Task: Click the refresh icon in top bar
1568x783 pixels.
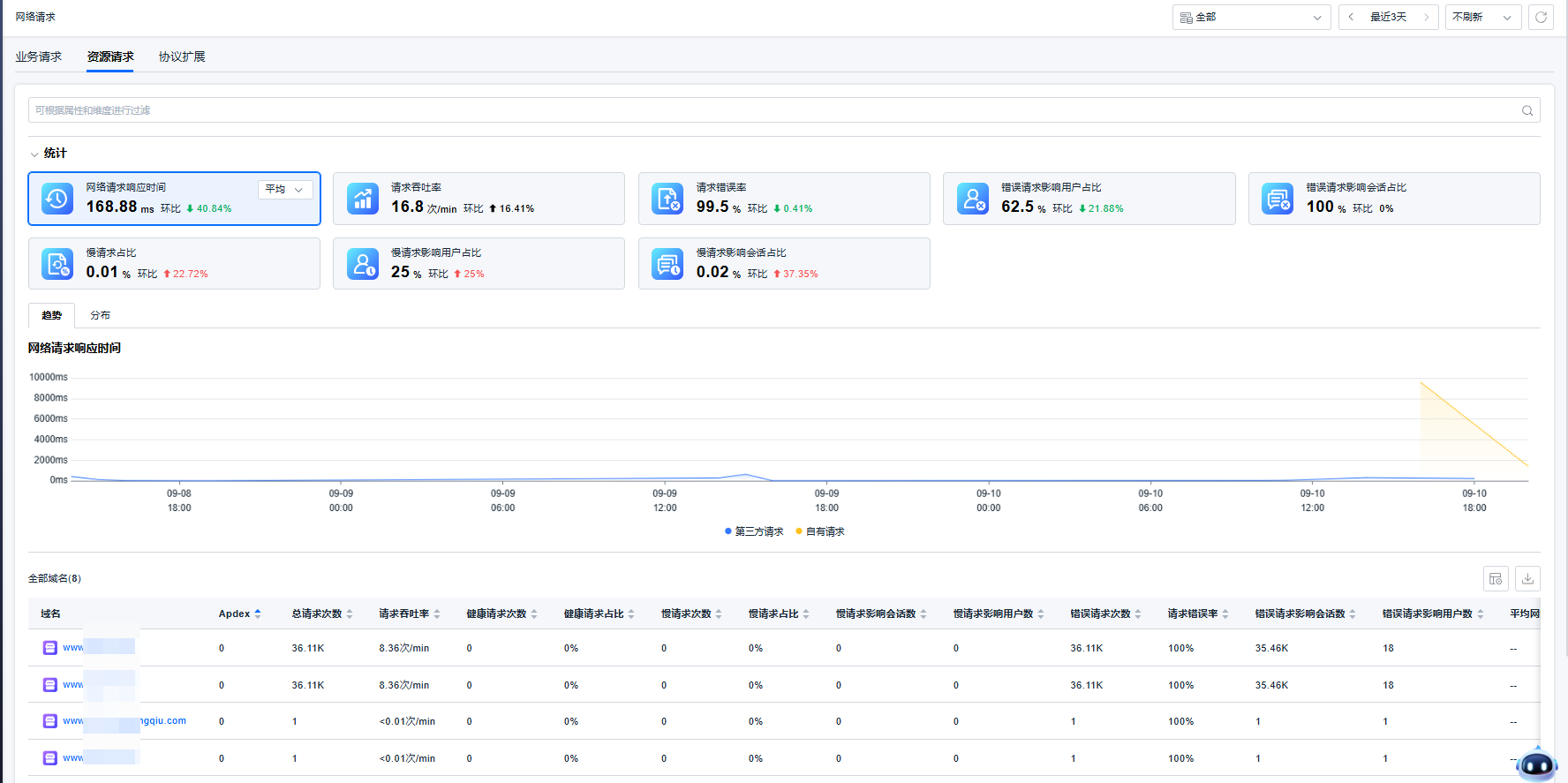Action: tap(1541, 17)
